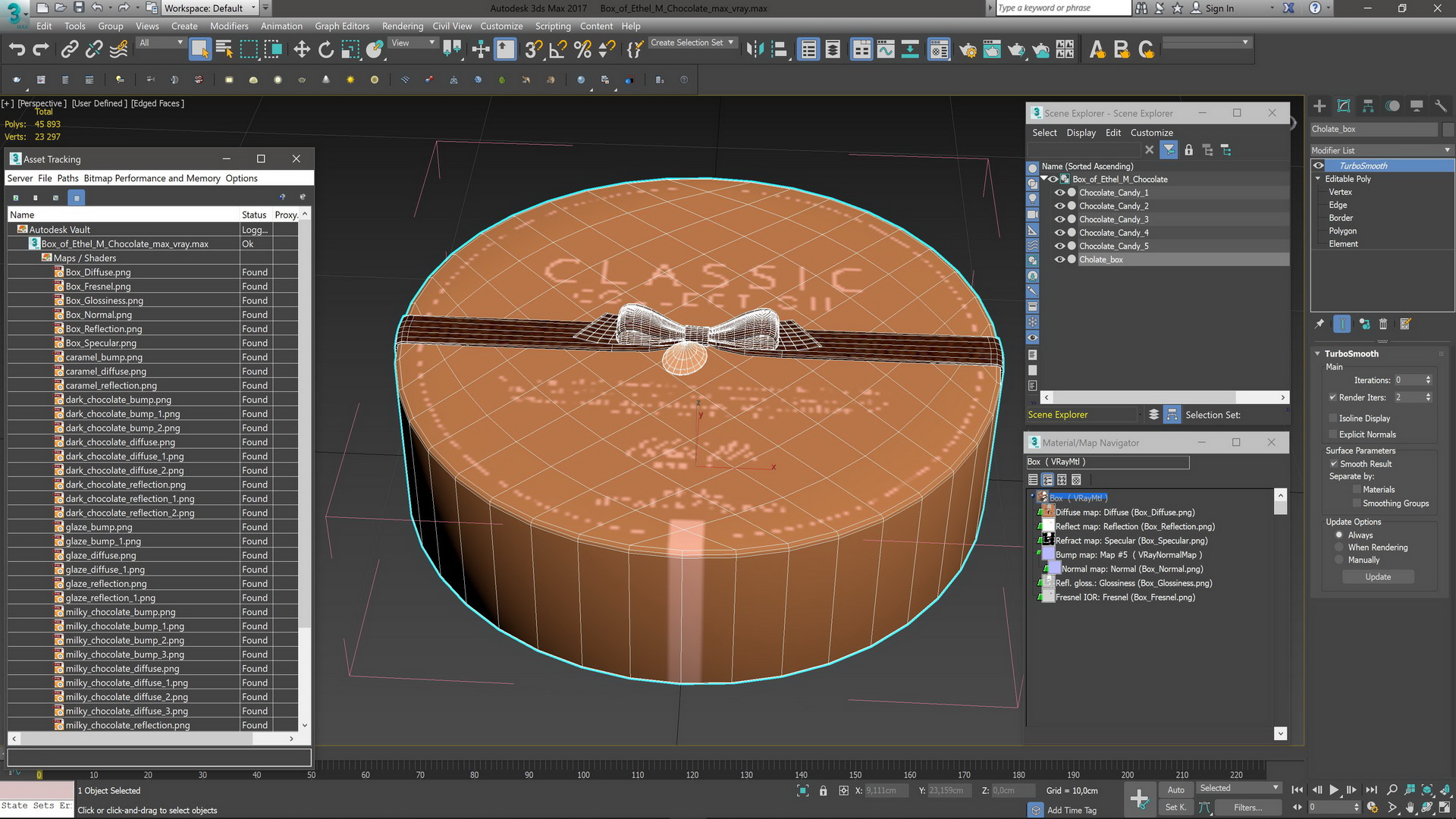Screen dimensions: 1456x819
Task: Select the Manually update option
Action: [x=1339, y=560]
